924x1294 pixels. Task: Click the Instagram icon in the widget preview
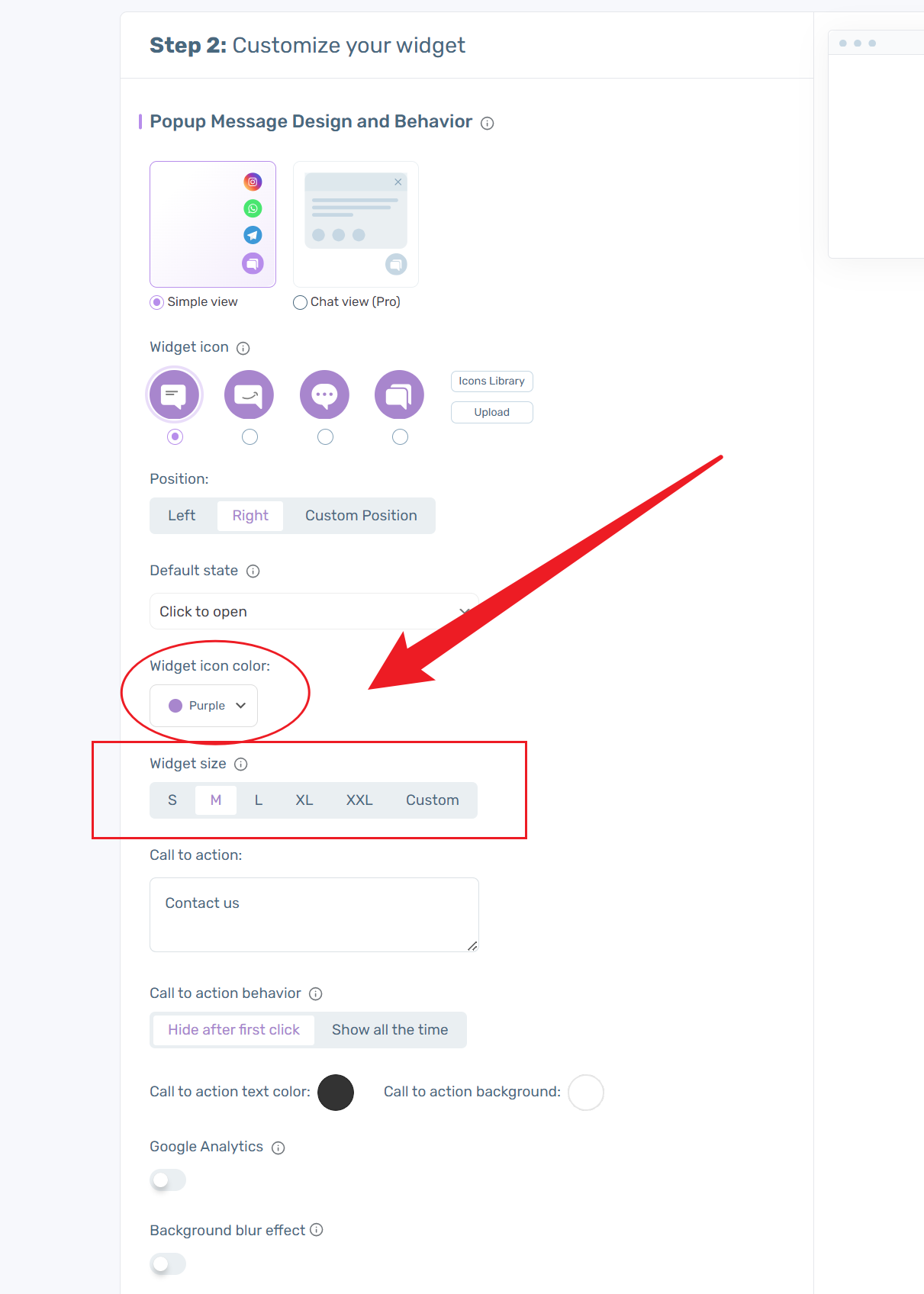(253, 182)
